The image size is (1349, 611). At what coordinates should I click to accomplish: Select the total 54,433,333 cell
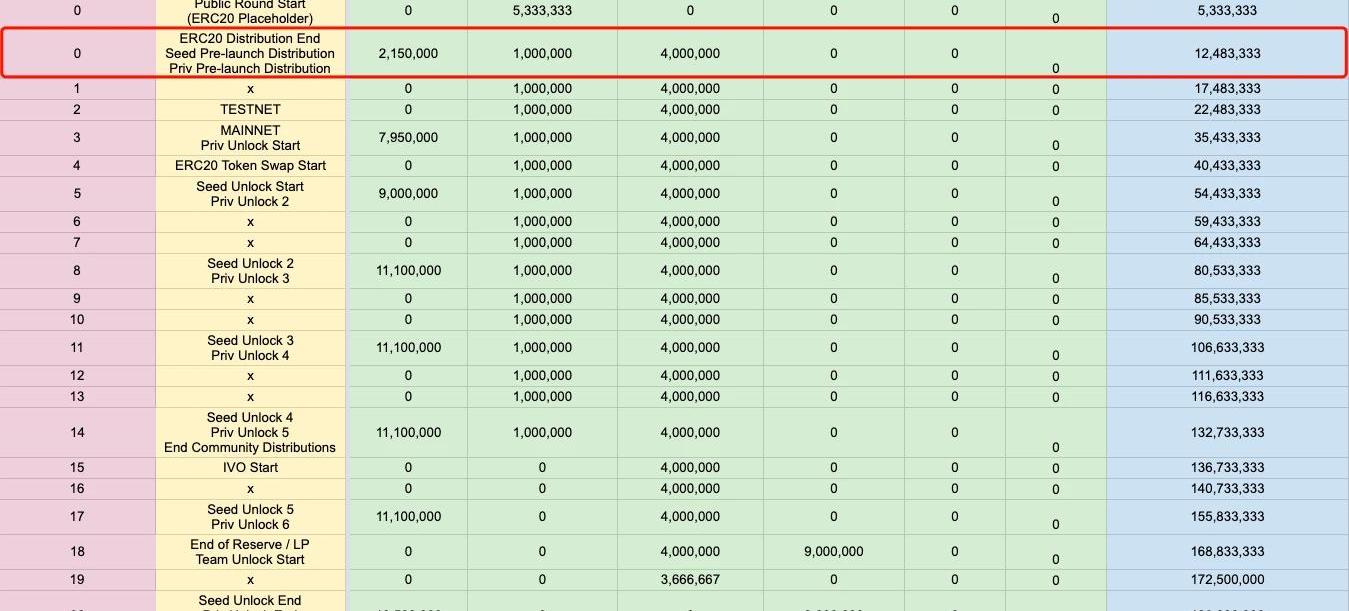click(1227, 194)
